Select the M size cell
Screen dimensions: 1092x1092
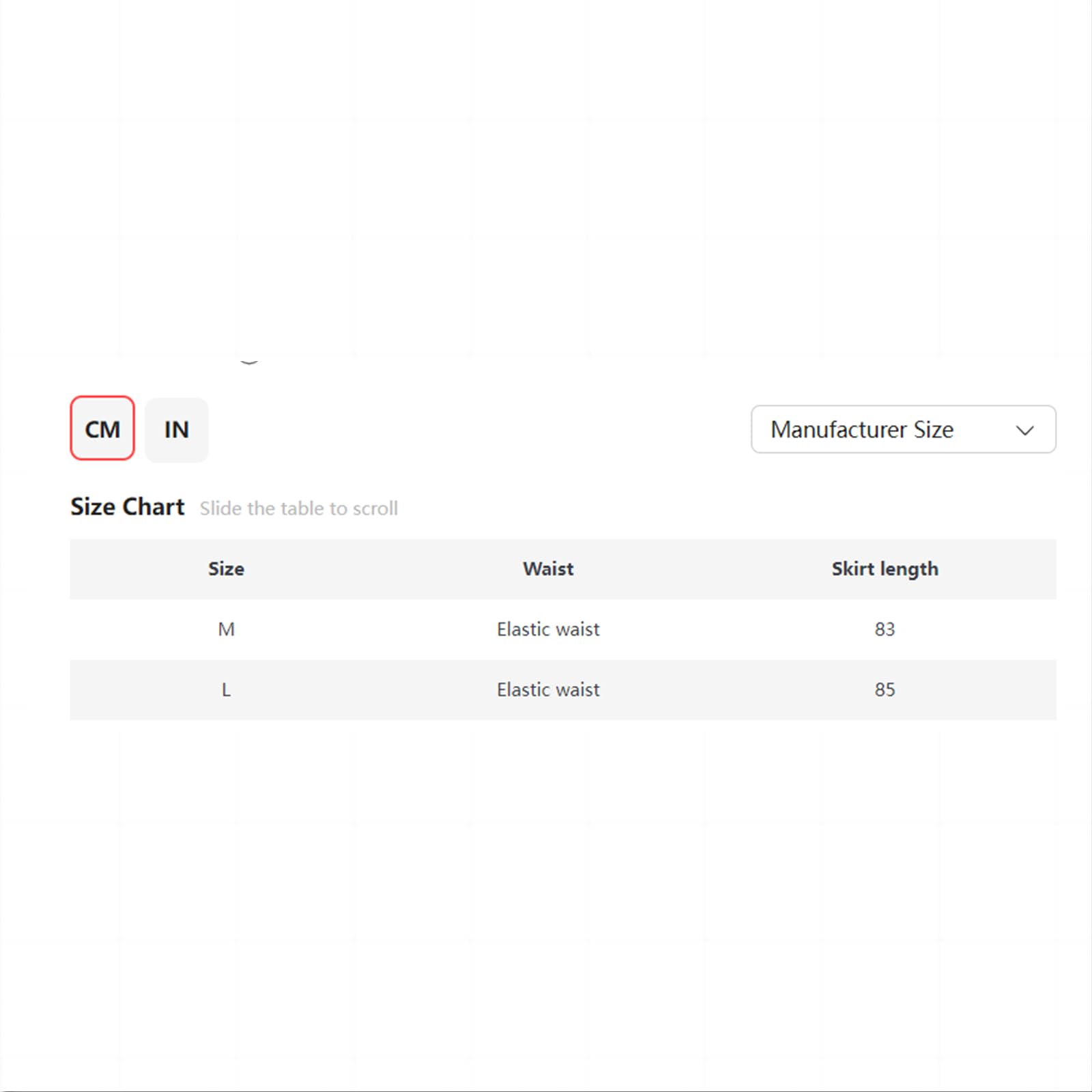point(226,629)
